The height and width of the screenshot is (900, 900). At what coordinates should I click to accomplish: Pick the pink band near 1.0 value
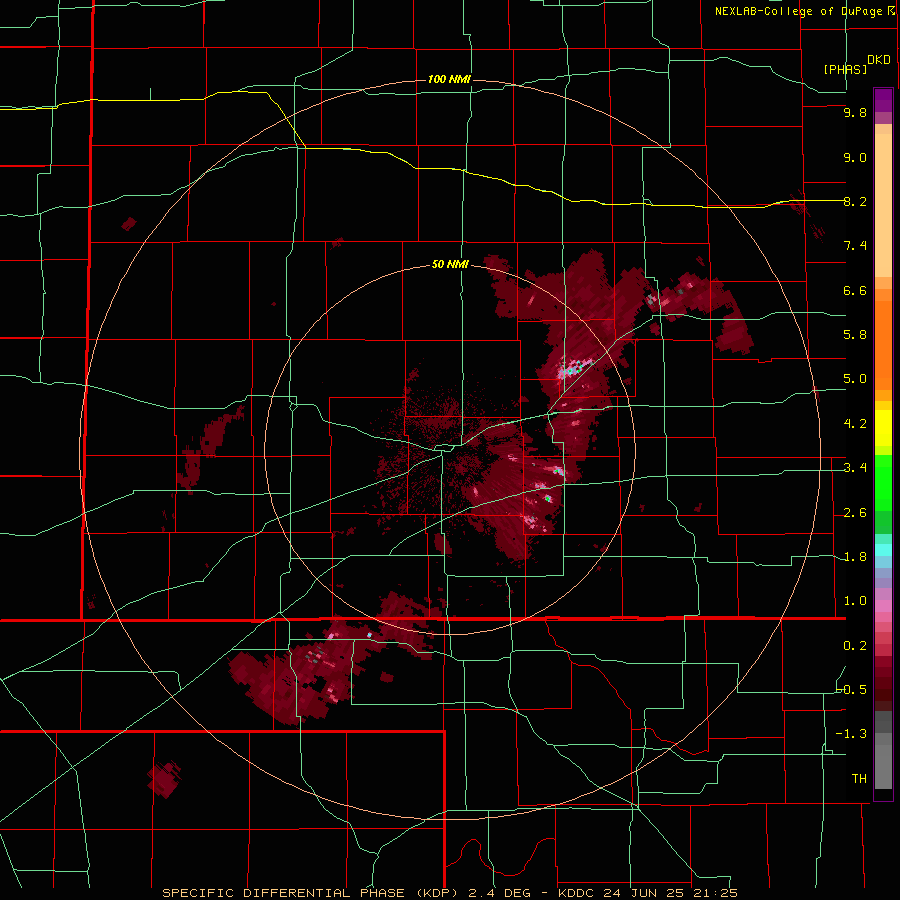pos(883,606)
